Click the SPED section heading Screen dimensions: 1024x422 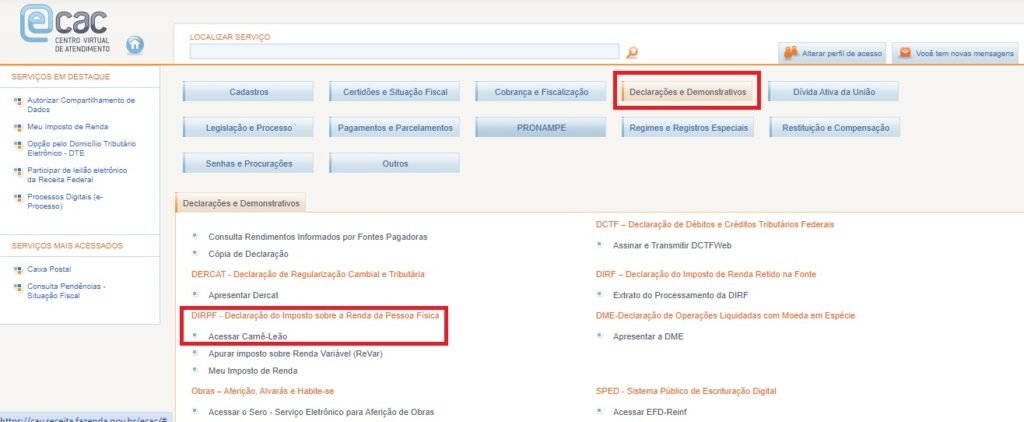[x=686, y=391]
